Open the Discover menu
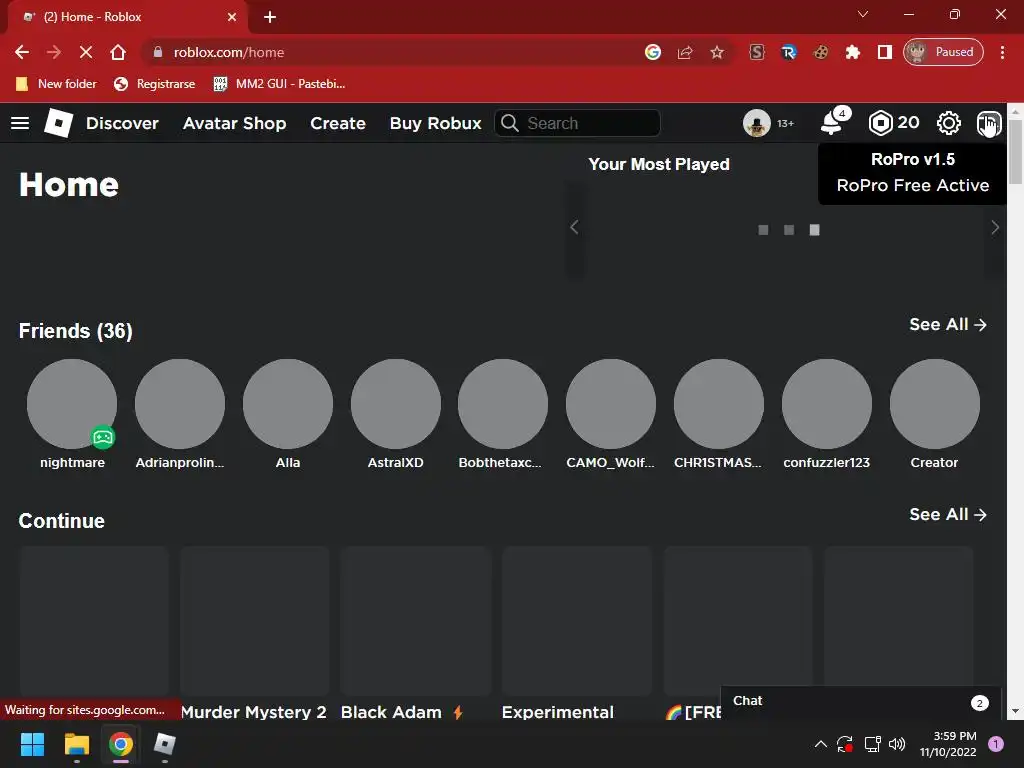 [x=122, y=123]
